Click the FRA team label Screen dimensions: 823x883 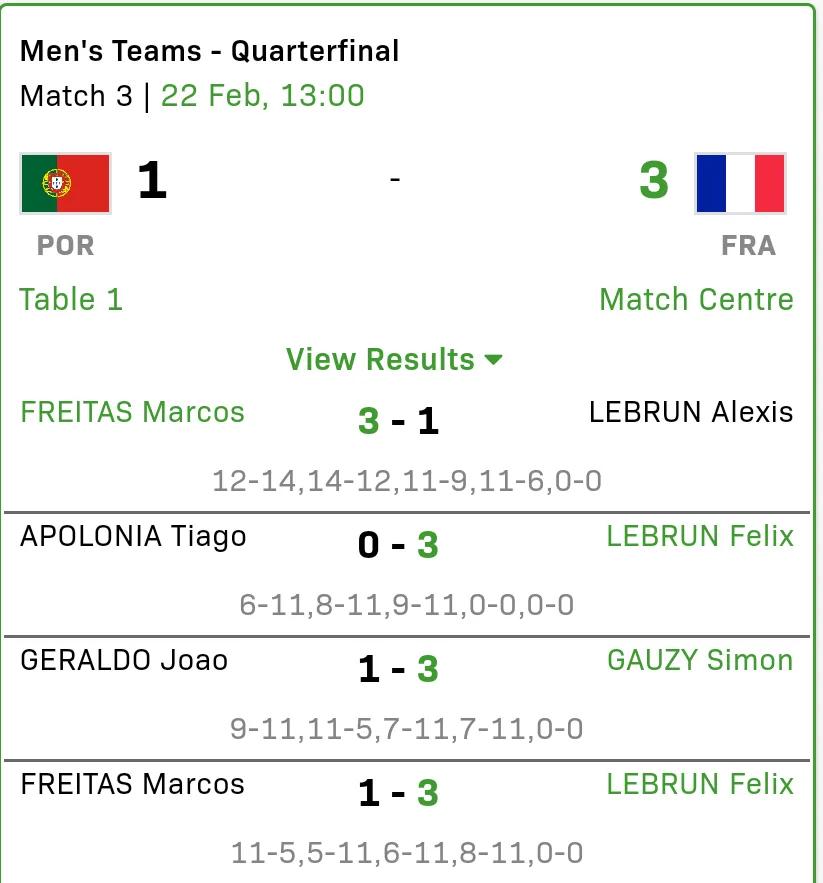pos(749,246)
